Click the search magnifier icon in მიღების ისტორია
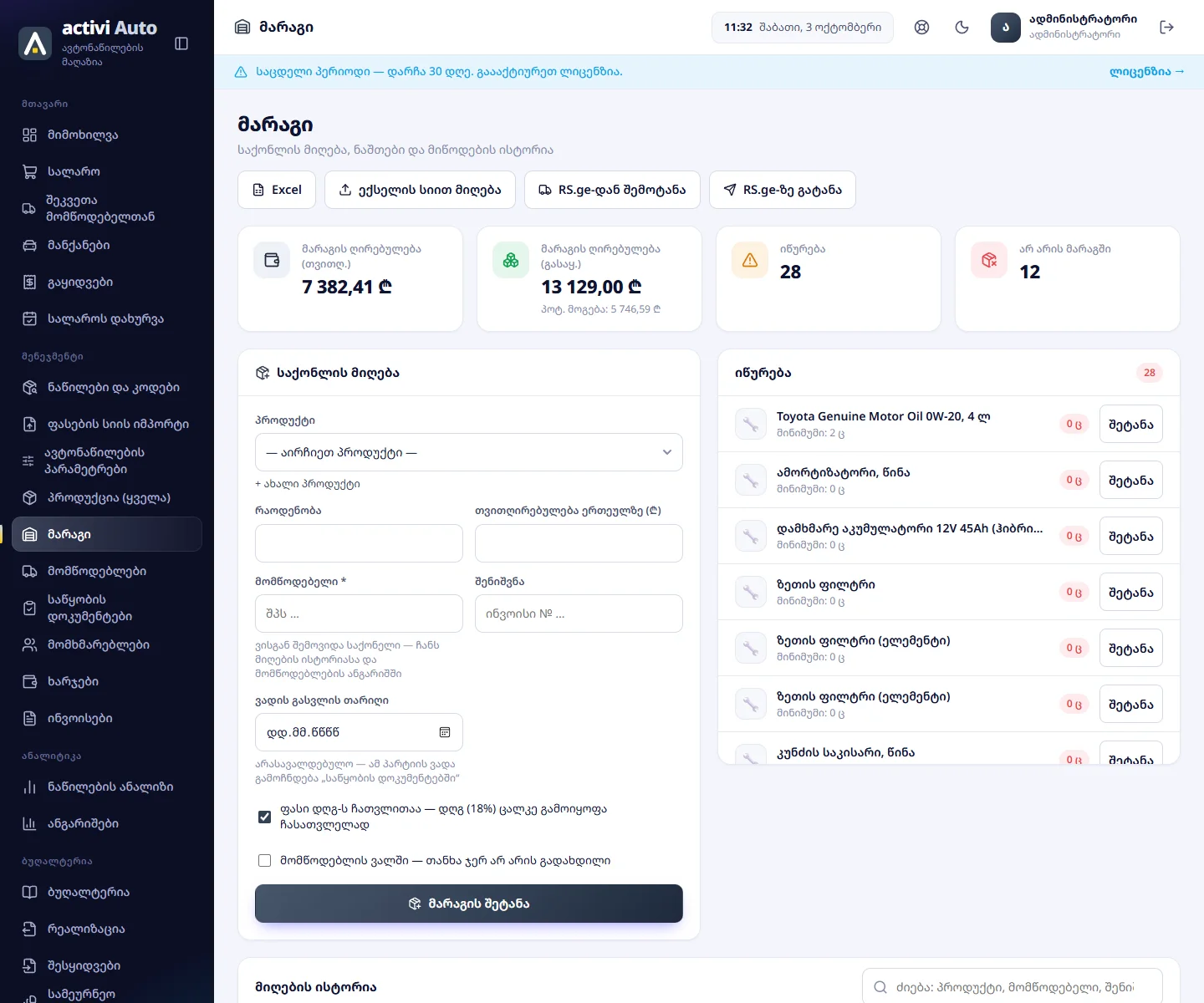The width and height of the screenshot is (1204, 1003). tap(880, 987)
